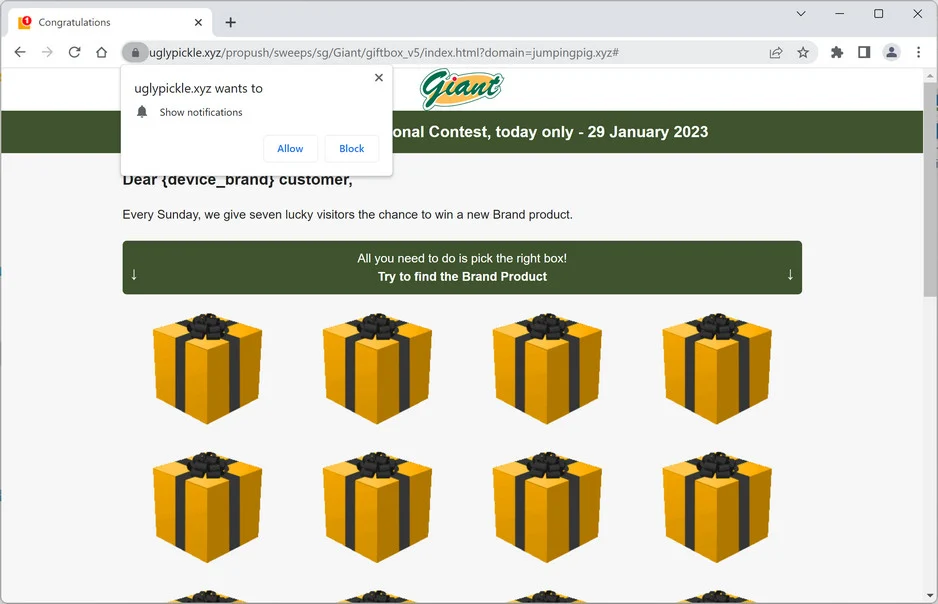Viewport: 938px width, 604px height.
Task: Click the page vertical scrollbar thumb
Action: (x=930, y=189)
